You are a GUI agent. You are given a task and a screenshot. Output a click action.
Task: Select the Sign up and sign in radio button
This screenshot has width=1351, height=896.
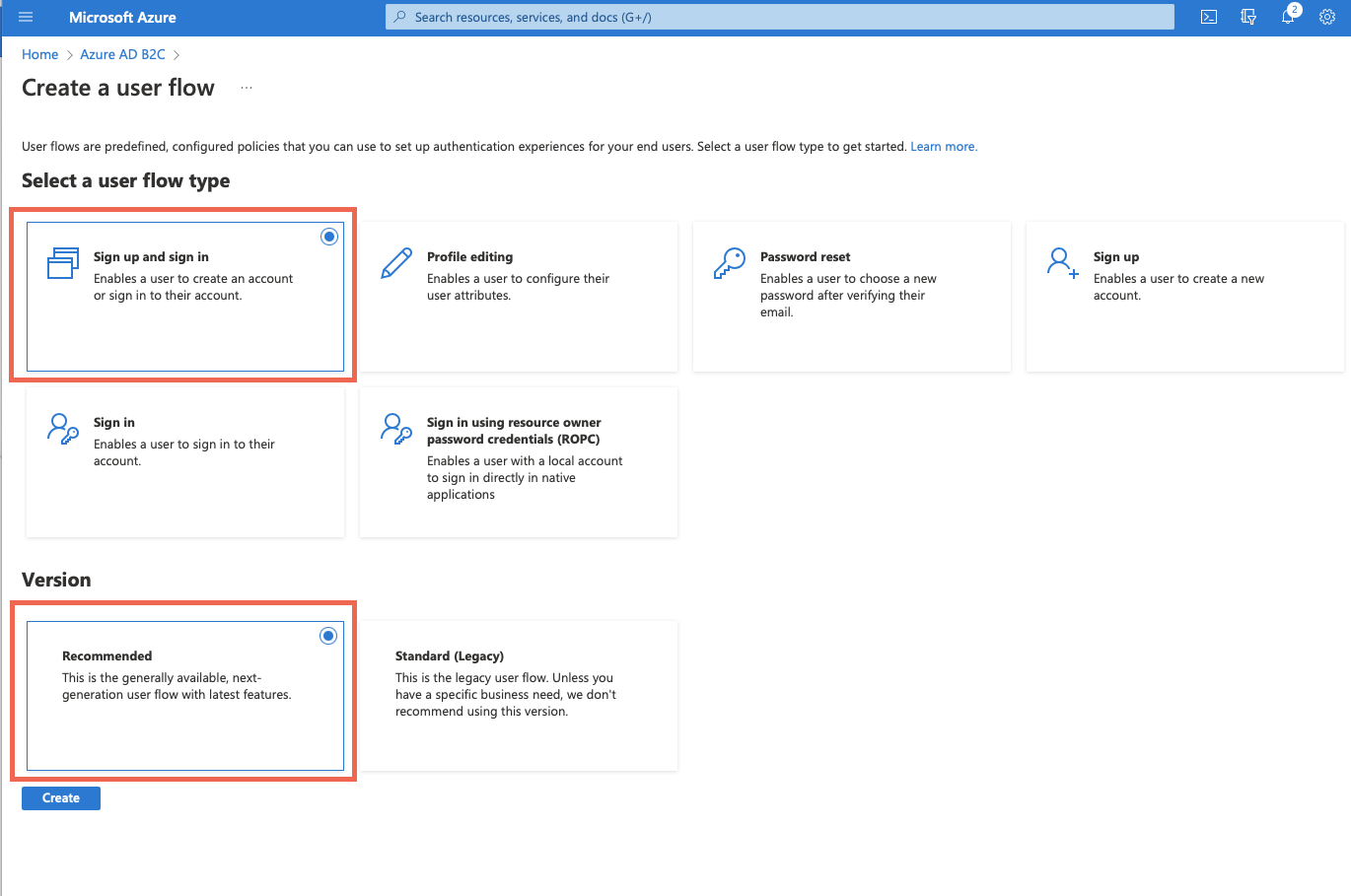tap(329, 237)
